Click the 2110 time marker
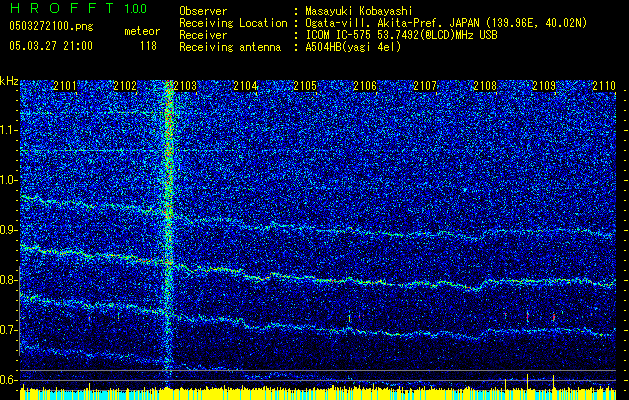629x400 pixels. (x=604, y=87)
